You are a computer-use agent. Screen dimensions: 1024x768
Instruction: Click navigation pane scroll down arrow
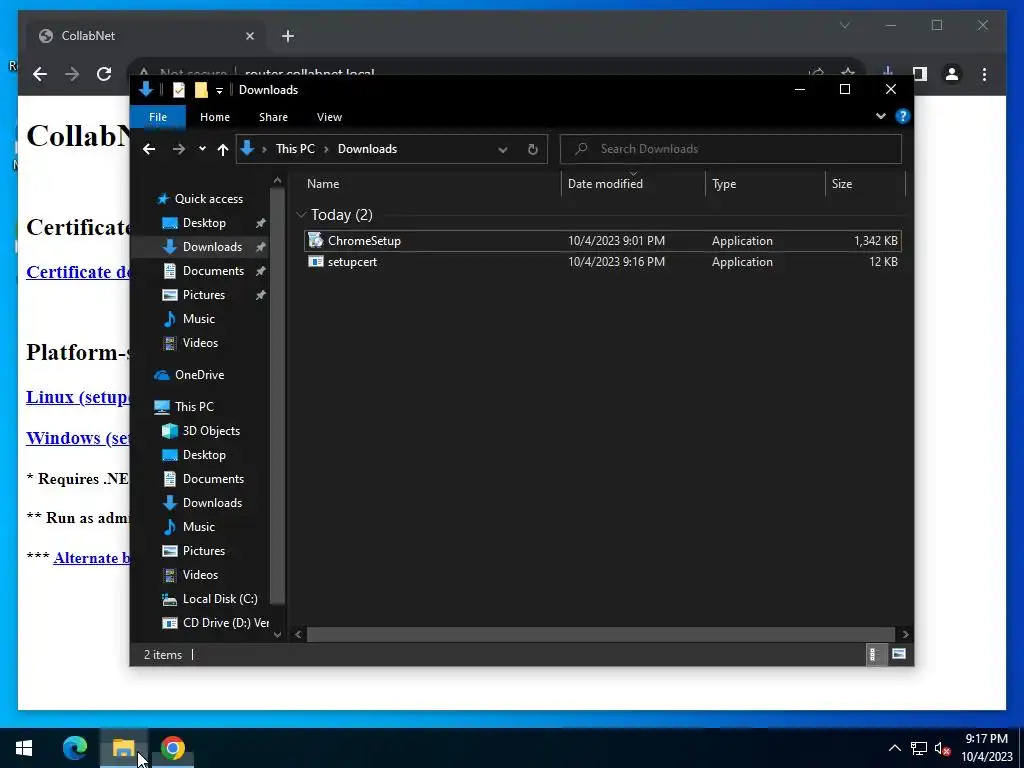(278, 634)
